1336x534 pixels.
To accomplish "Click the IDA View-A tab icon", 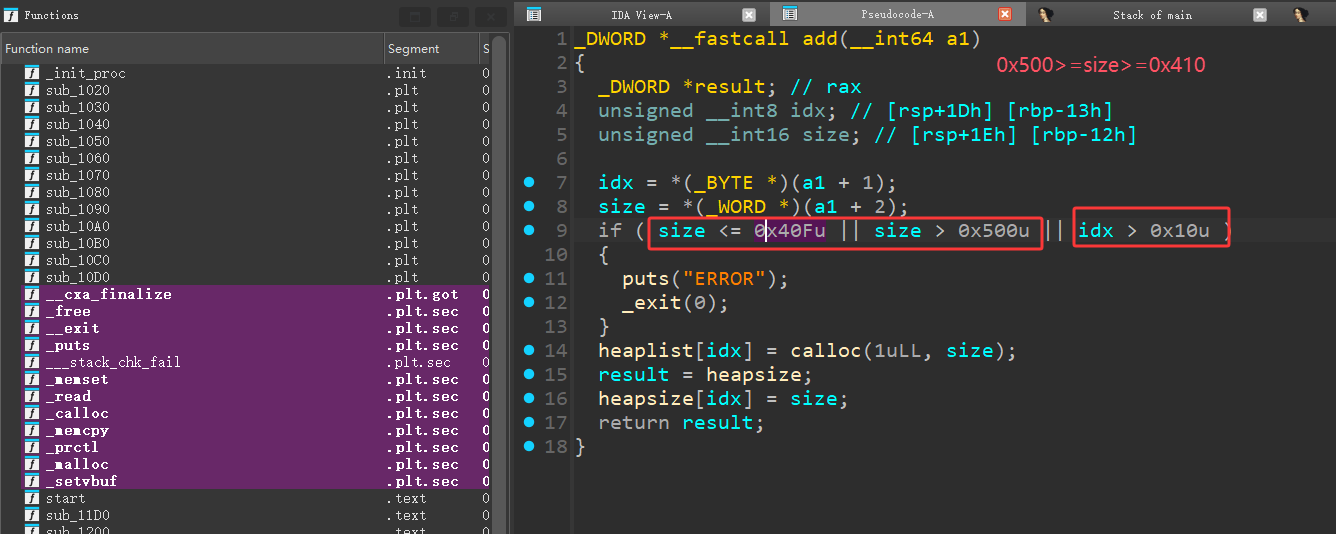I will click(534, 14).
